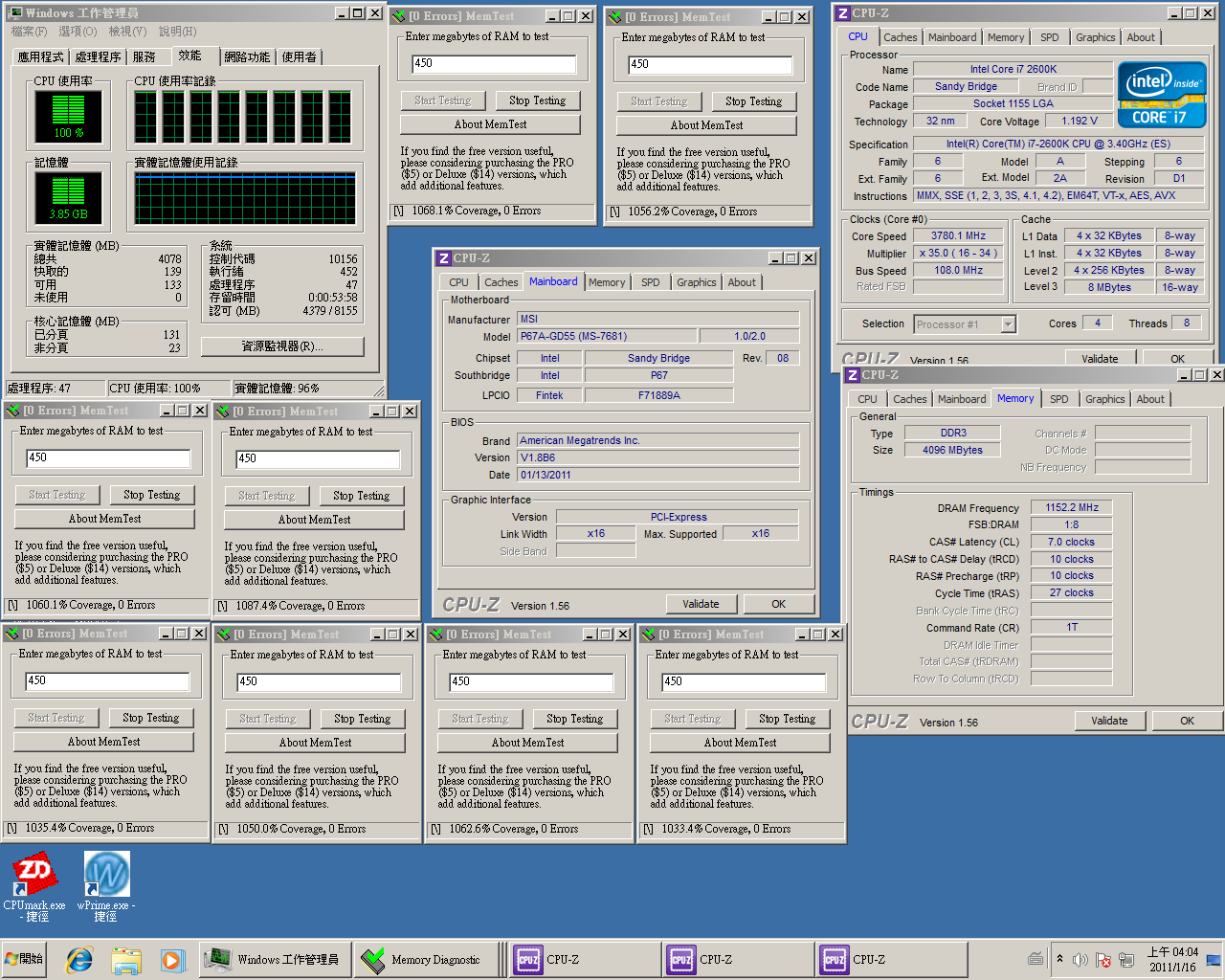Click title icon of MemTest with 1068.1% coverage

click(x=400, y=16)
